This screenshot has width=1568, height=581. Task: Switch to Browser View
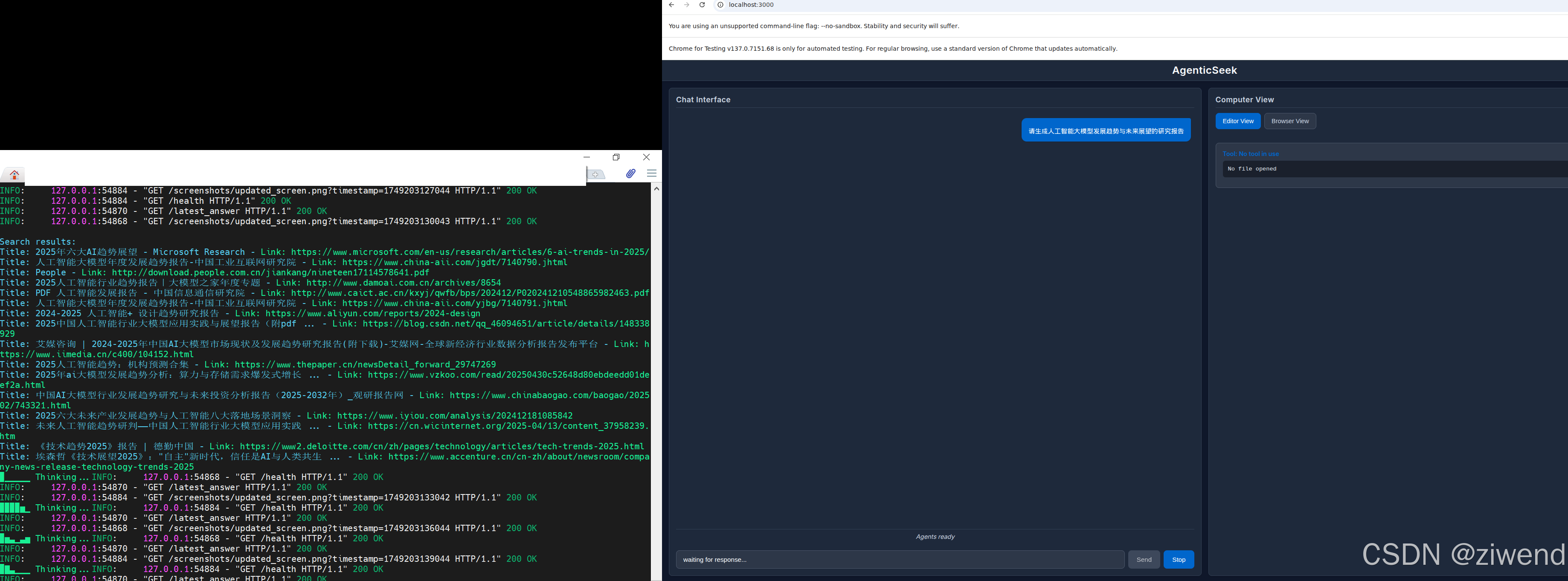pos(1289,121)
